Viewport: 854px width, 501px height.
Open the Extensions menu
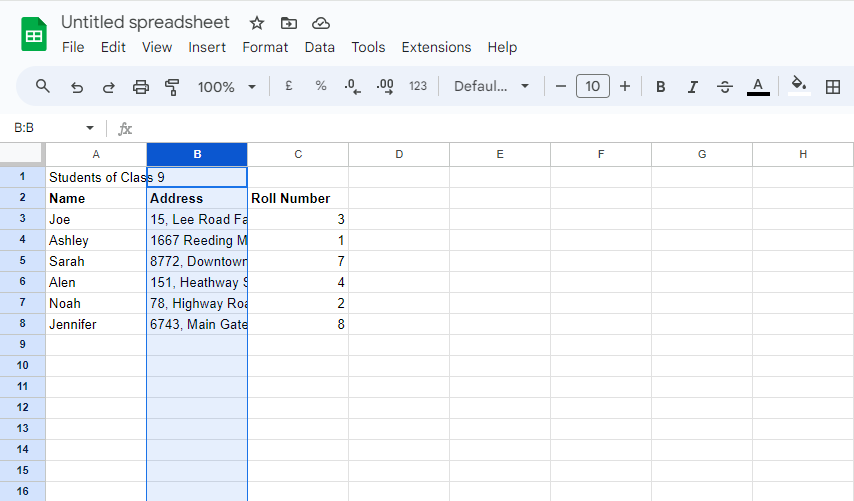pyautogui.click(x=436, y=47)
